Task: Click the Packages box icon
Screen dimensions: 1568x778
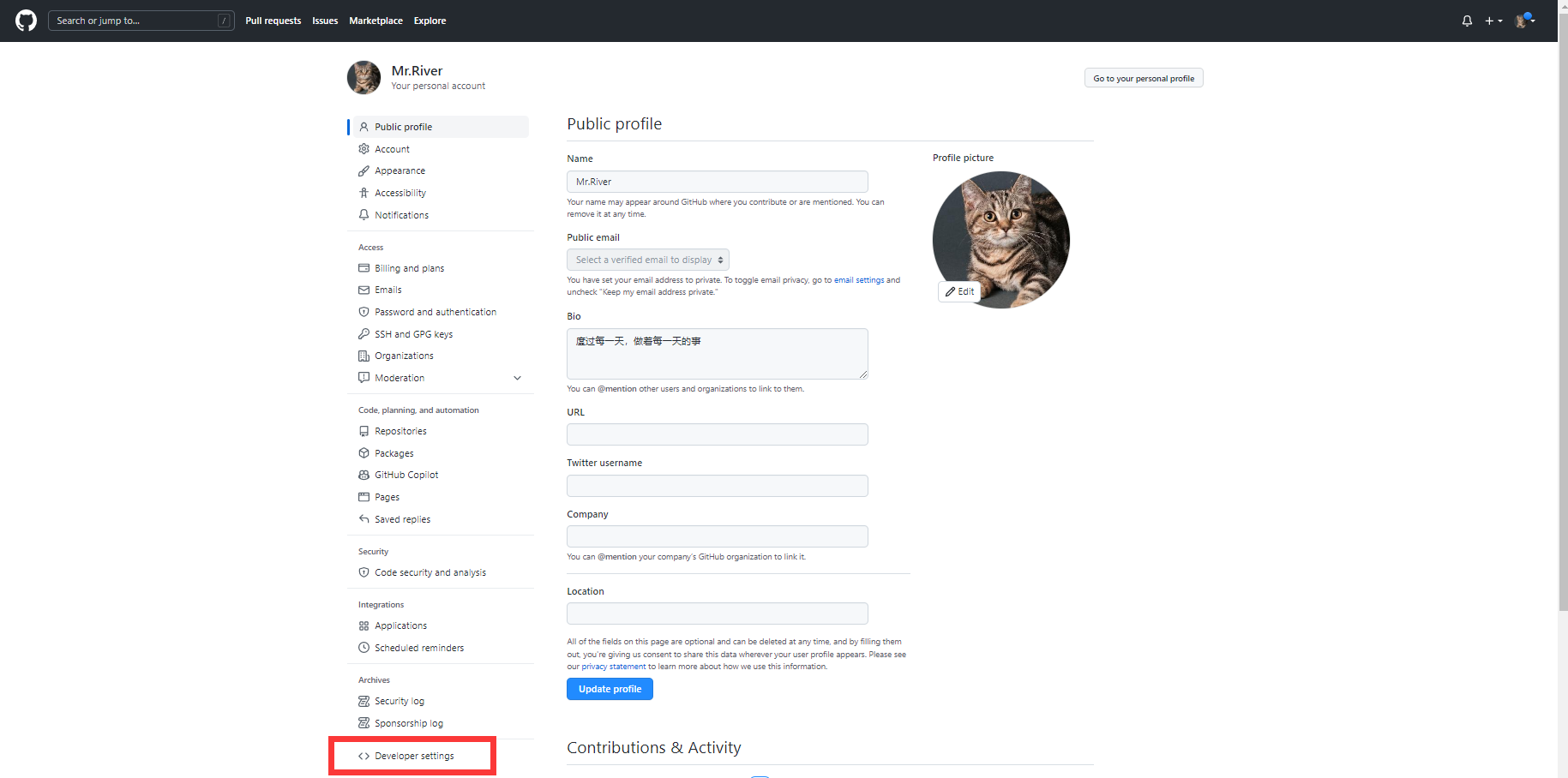Action: pyautogui.click(x=363, y=453)
